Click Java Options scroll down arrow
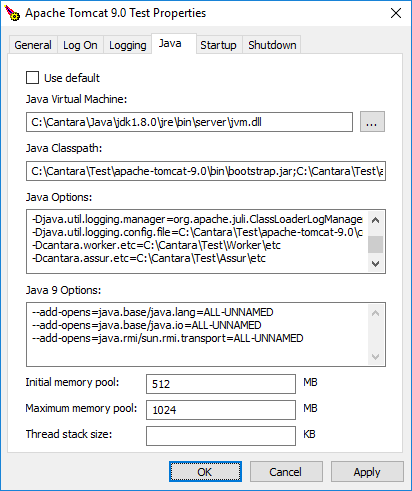 (375, 264)
